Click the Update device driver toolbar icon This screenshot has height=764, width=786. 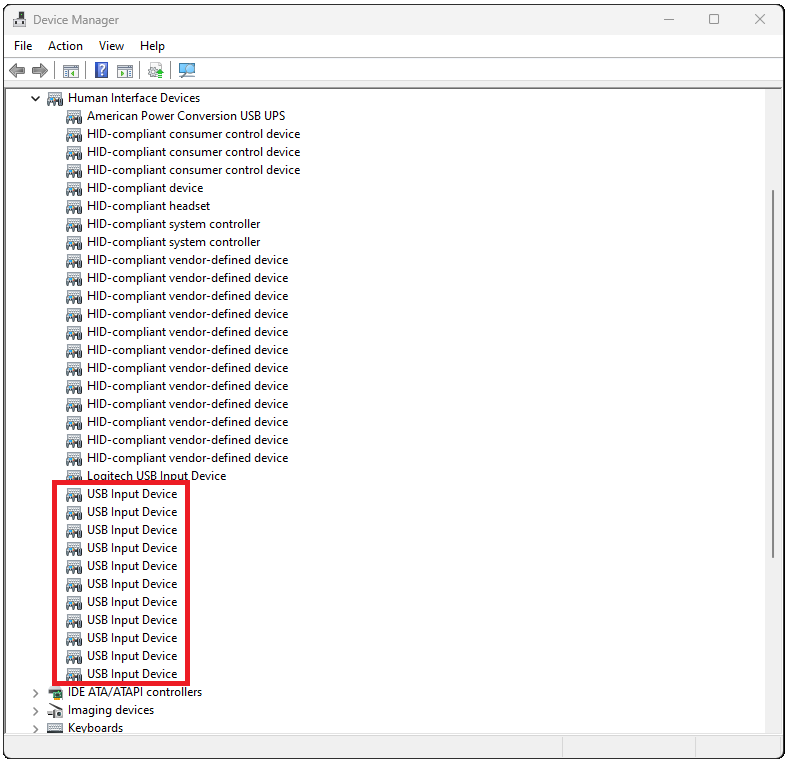(x=155, y=71)
